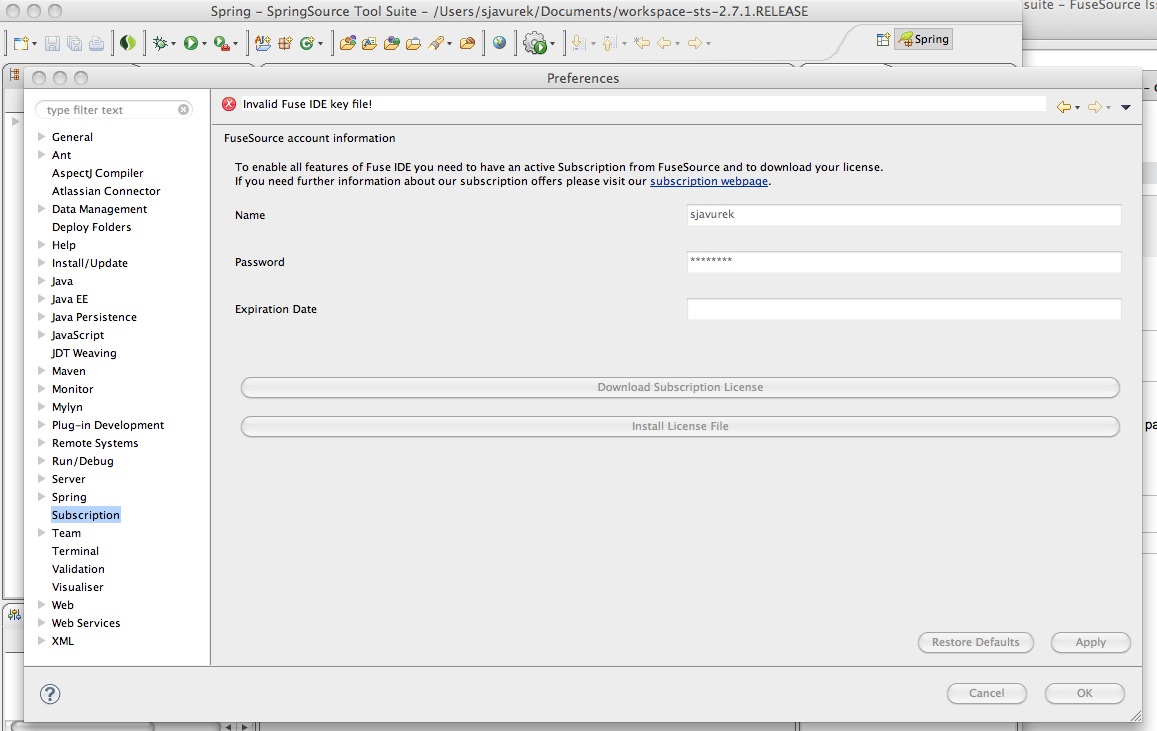Screen dimensions: 1157x731
Task: Expand the XML preferences node
Action: coord(41,641)
